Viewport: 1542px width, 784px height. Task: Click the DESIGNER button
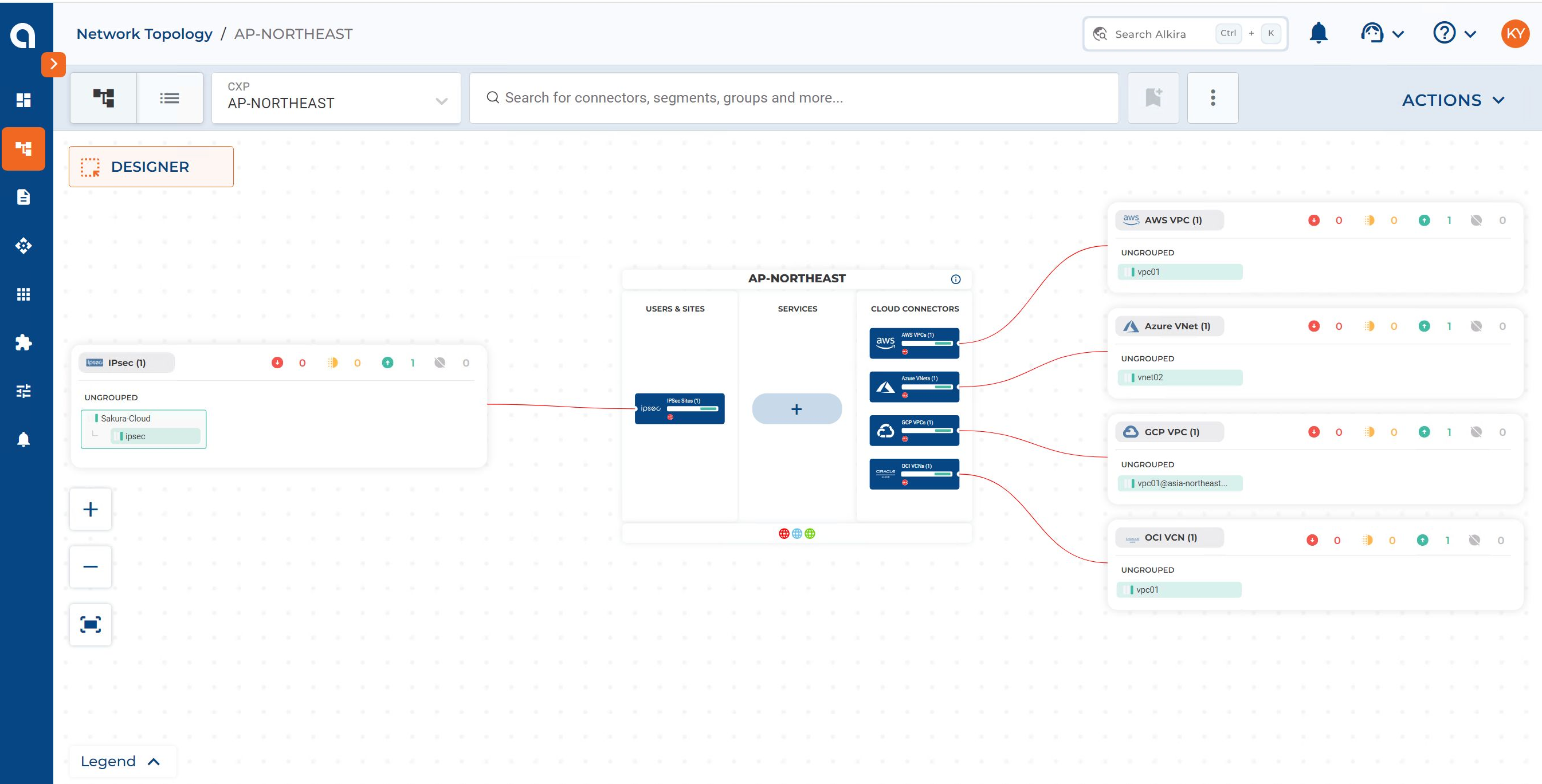151,167
